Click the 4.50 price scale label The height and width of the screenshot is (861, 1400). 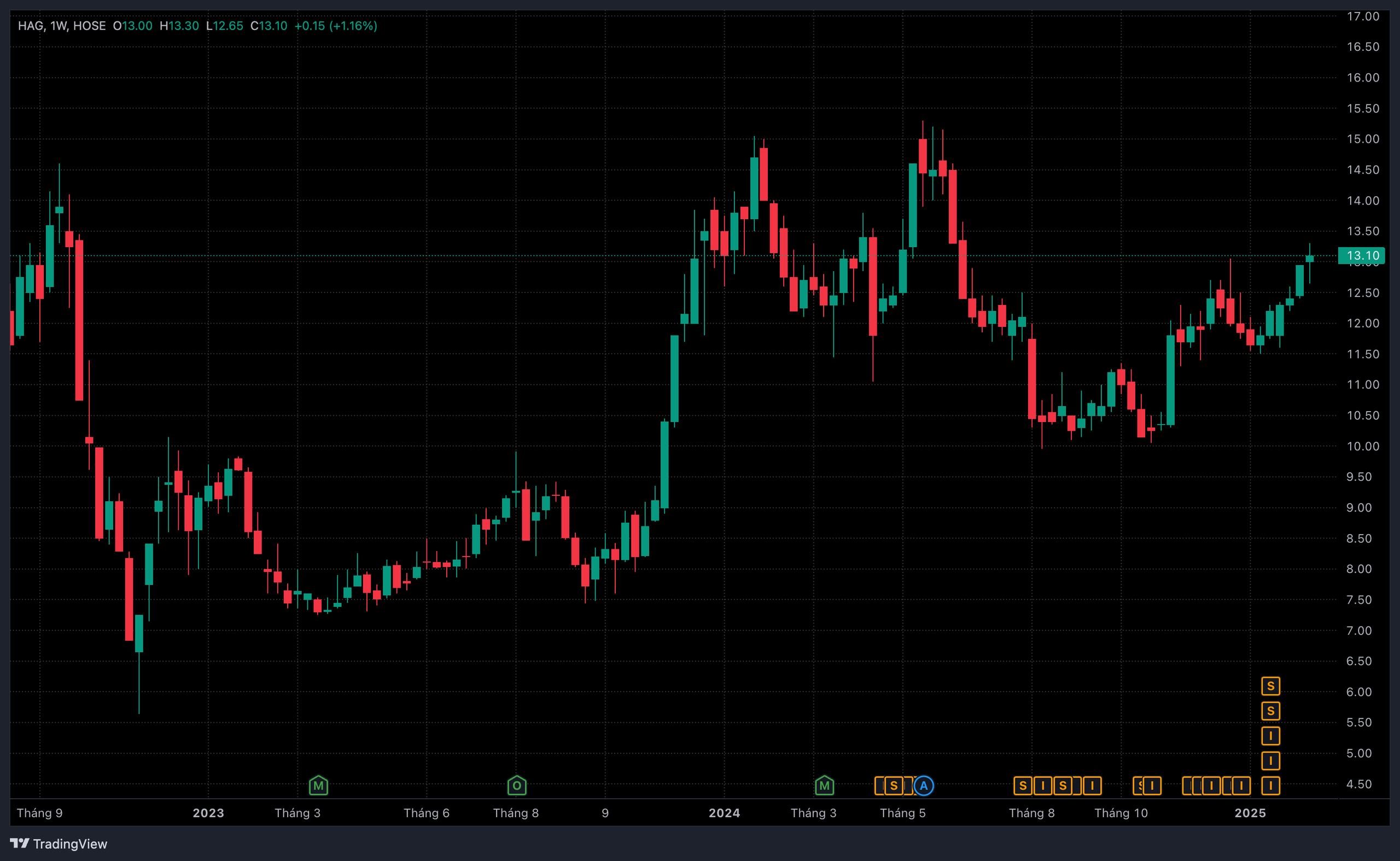click(1359, 784)
